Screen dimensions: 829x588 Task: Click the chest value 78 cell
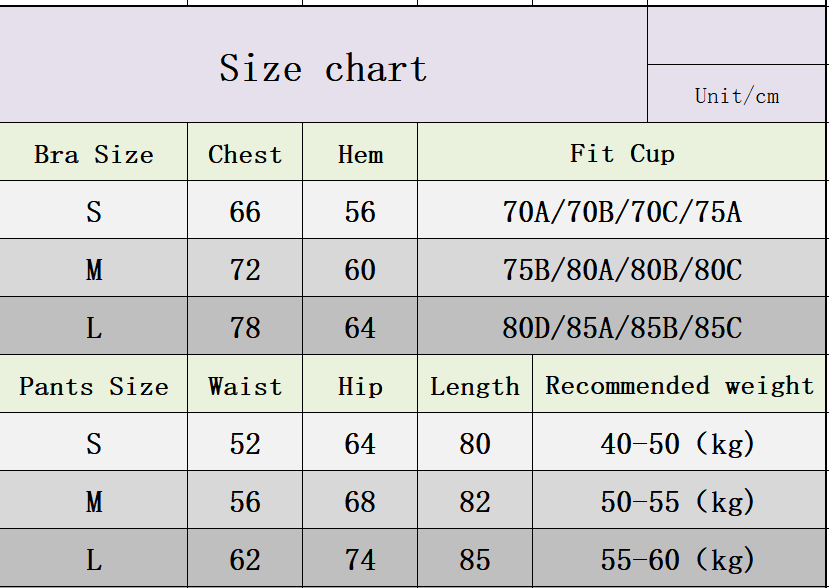(245, 327)
